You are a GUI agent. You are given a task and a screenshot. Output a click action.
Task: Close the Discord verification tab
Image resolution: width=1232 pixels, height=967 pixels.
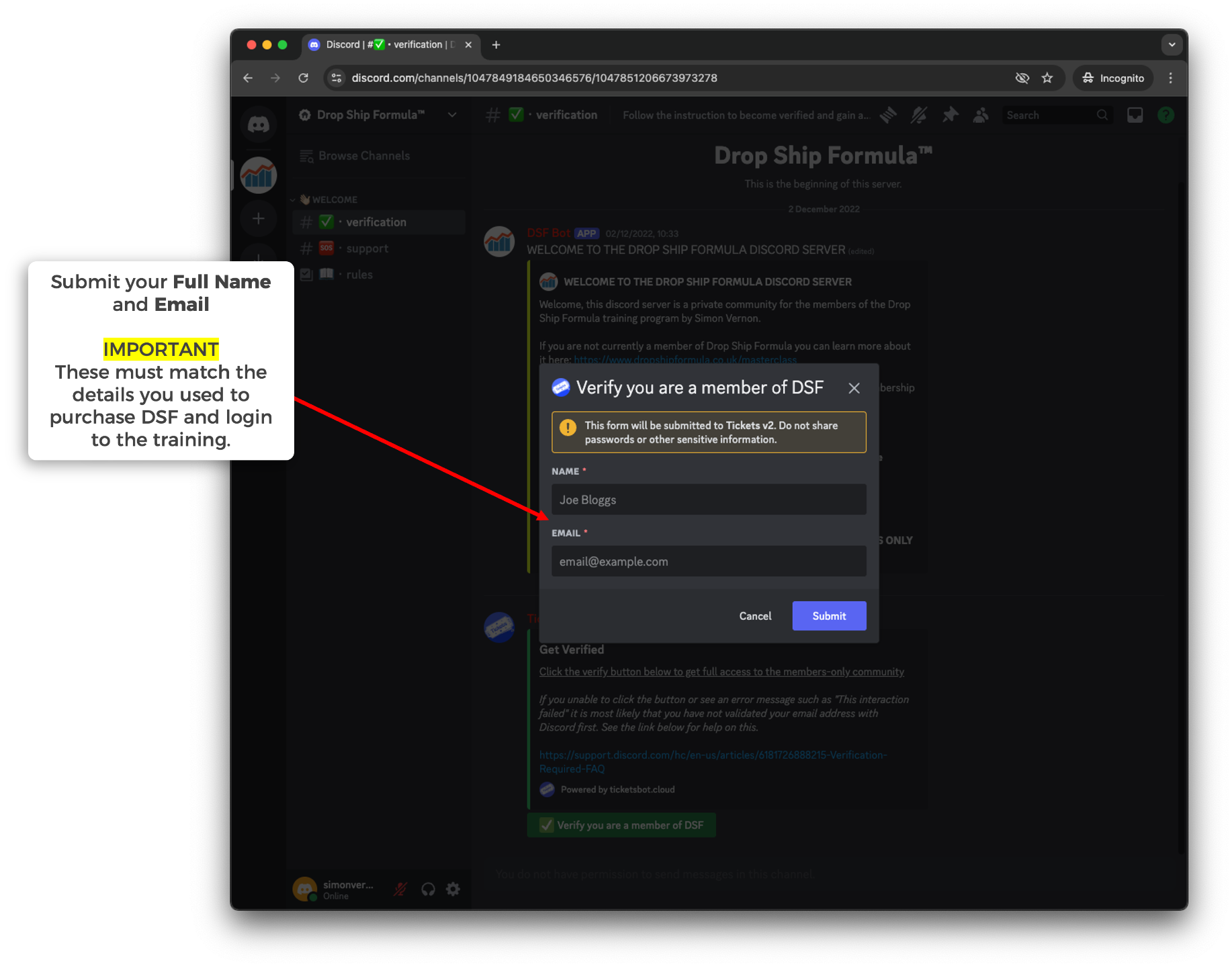click(468, 45)
